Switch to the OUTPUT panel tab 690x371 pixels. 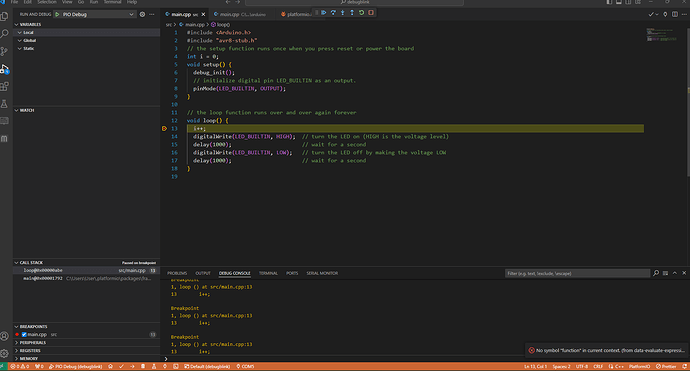point(203,273)
